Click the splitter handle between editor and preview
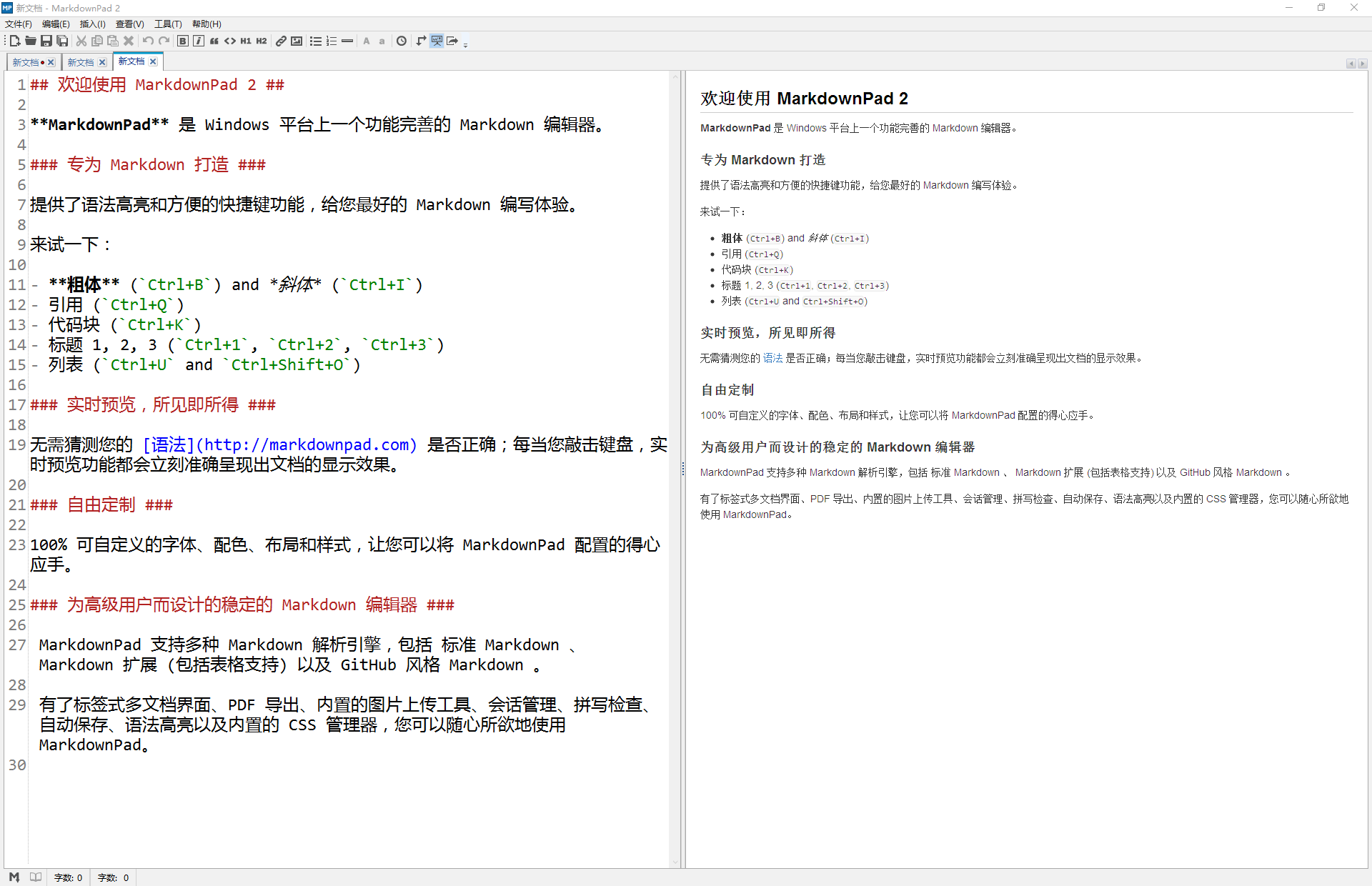This screenshot has height=886, width=1372. (x=683, y=469)
